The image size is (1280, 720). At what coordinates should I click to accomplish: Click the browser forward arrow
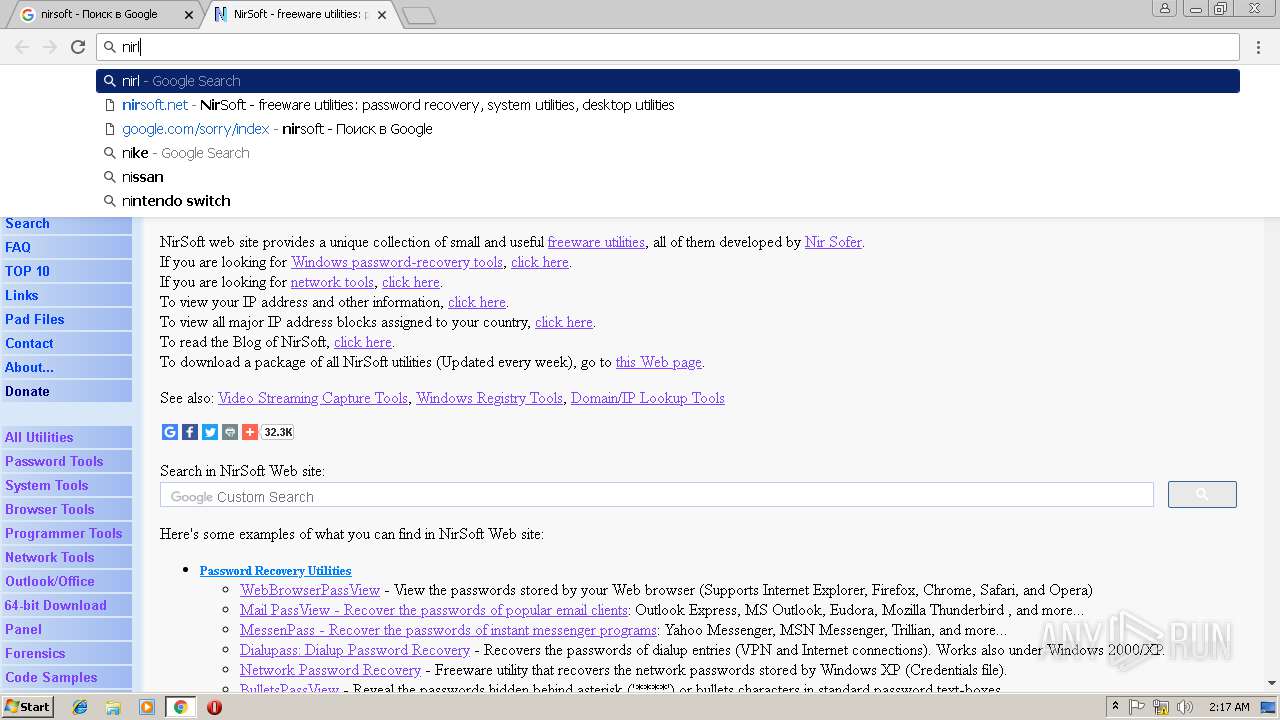[50, 47]
